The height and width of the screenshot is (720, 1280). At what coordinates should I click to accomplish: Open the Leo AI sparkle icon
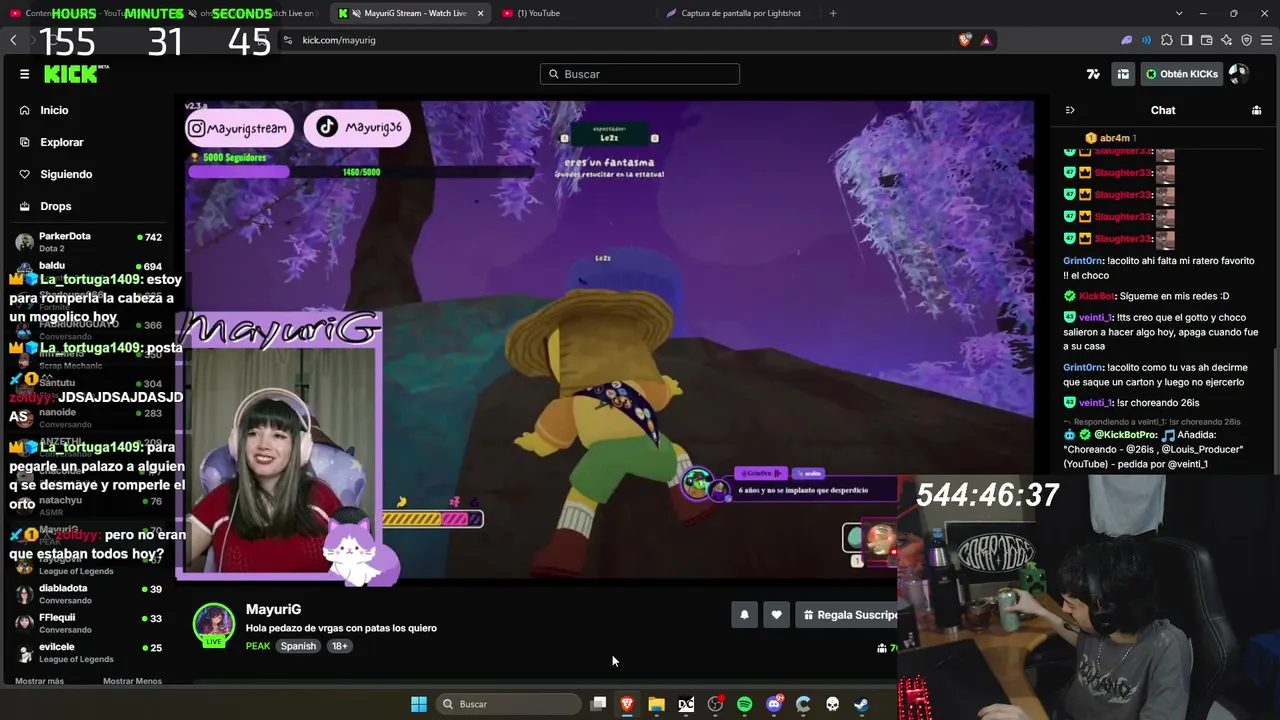1226,40
